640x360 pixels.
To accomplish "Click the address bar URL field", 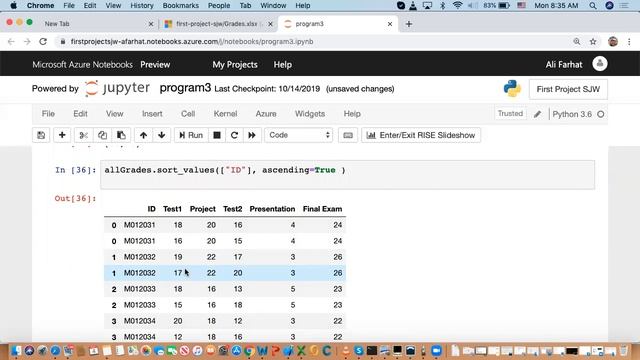I will coord(314,42).
